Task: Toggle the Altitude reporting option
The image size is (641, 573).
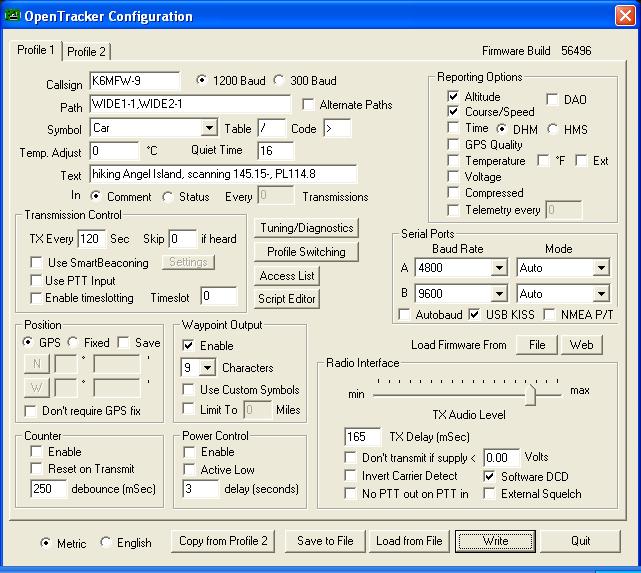Action: tap(454, 97)
